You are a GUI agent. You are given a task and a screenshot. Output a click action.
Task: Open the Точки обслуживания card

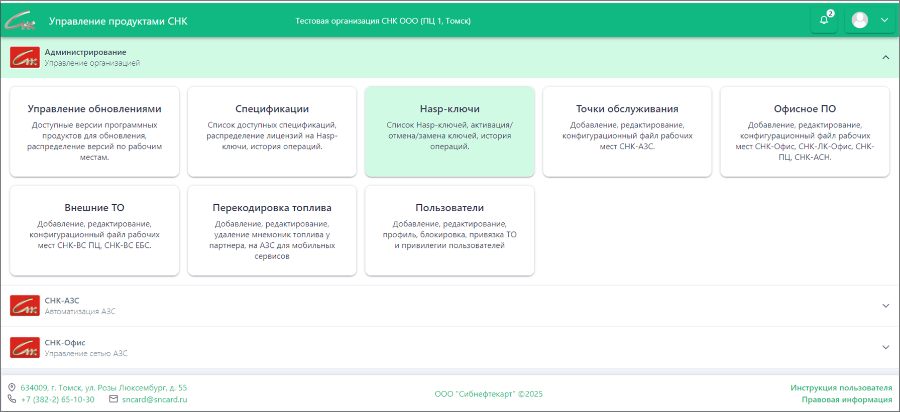click(x=627, y=131)
